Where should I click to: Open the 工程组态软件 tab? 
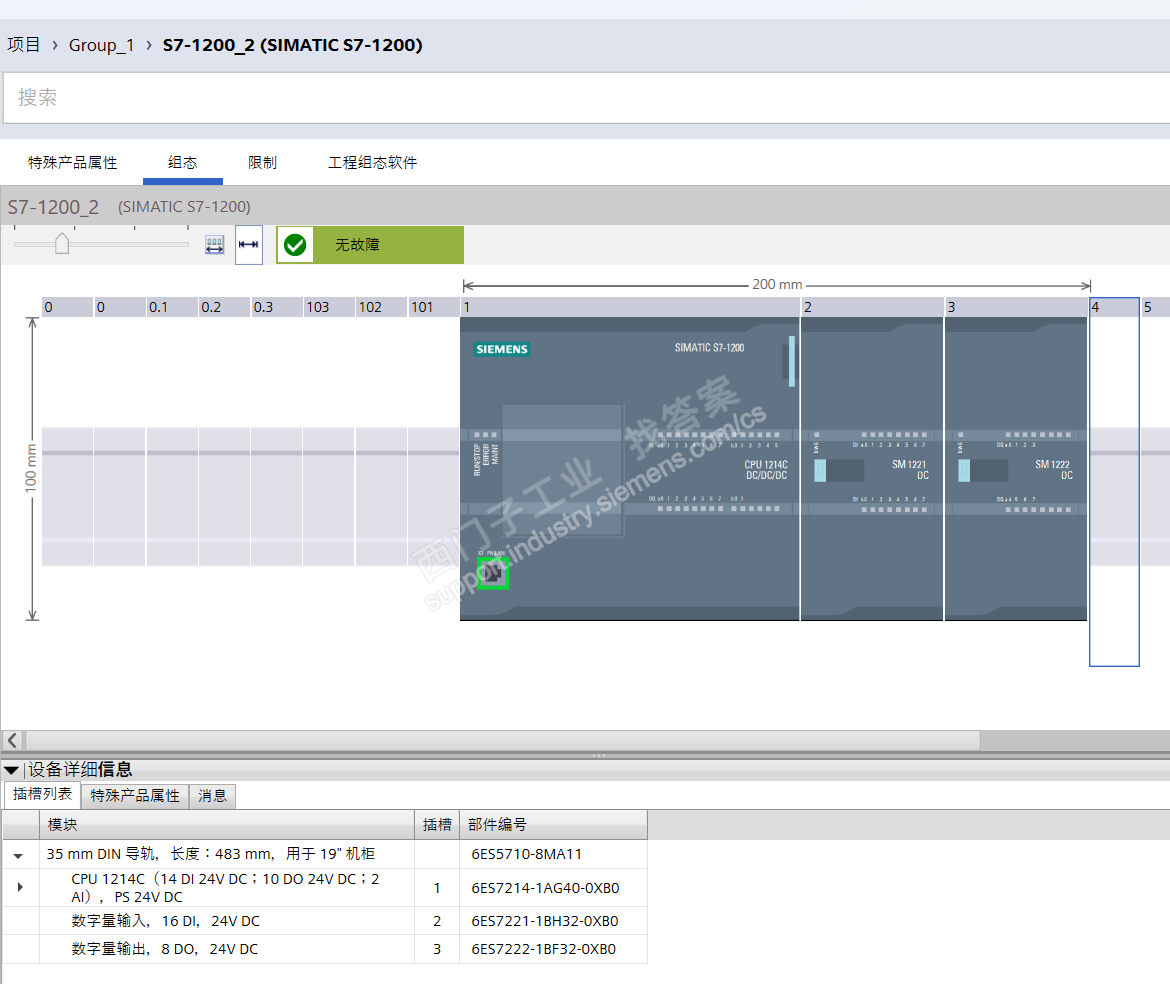tap(372, 163)
